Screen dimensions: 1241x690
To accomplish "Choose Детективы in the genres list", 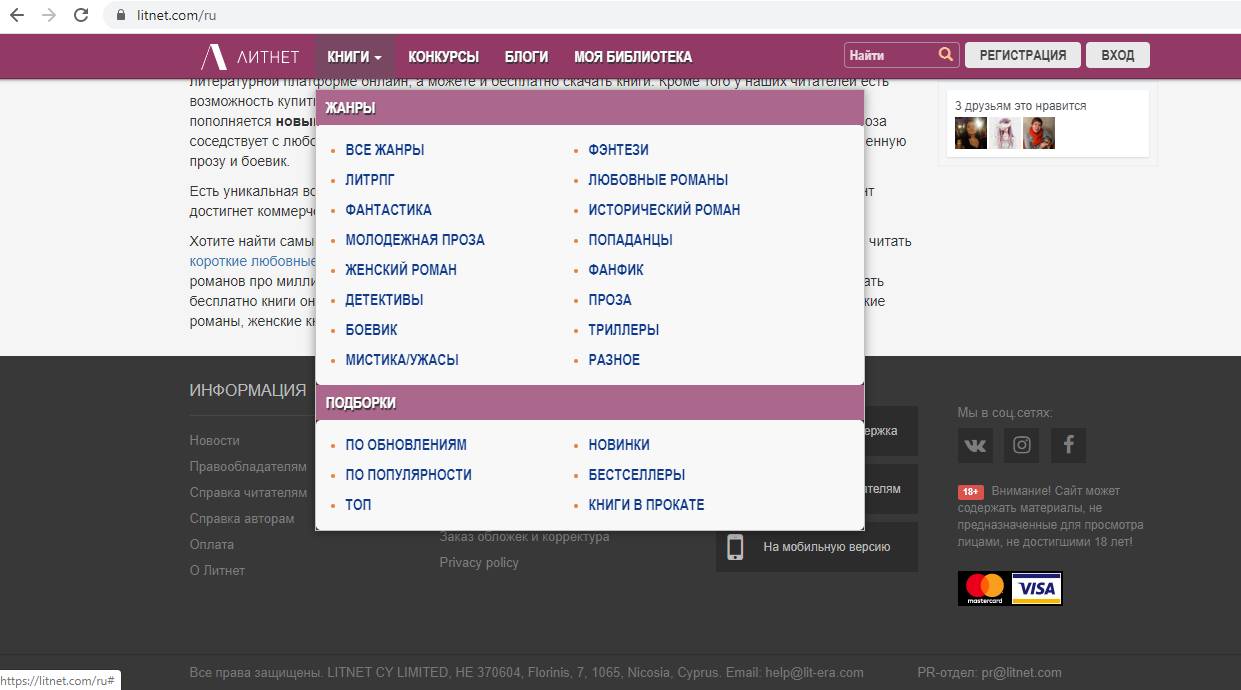I will pos(384,300).
